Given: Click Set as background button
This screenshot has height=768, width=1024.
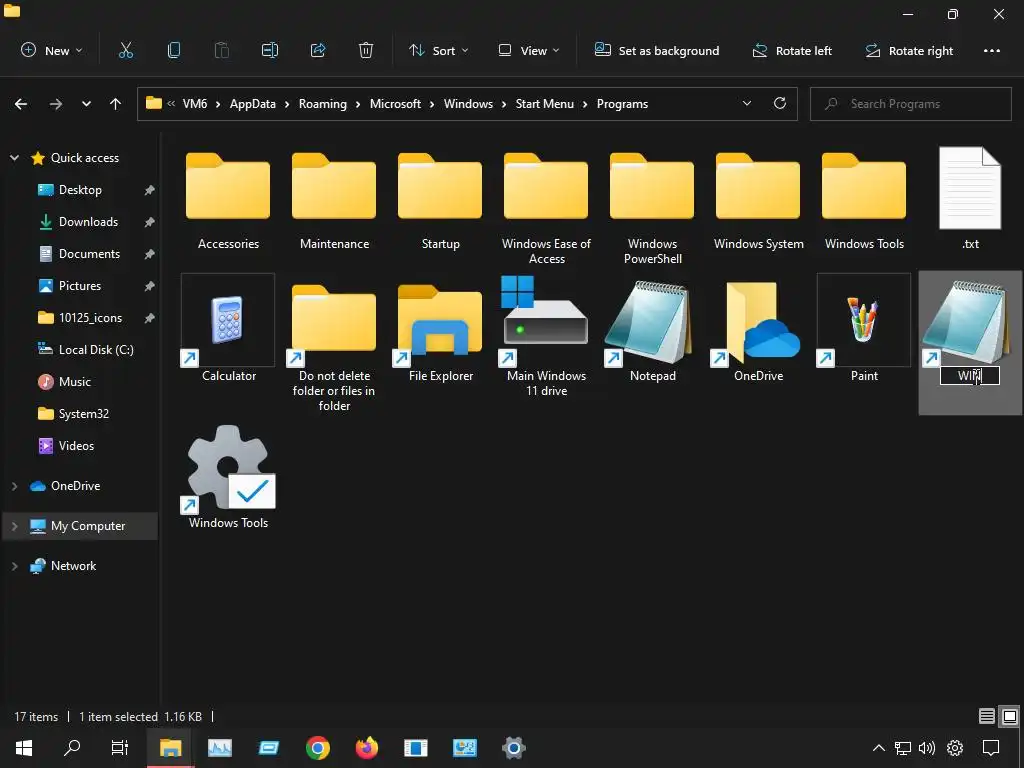Looking at the screenshot, I should tap(657, 50).
